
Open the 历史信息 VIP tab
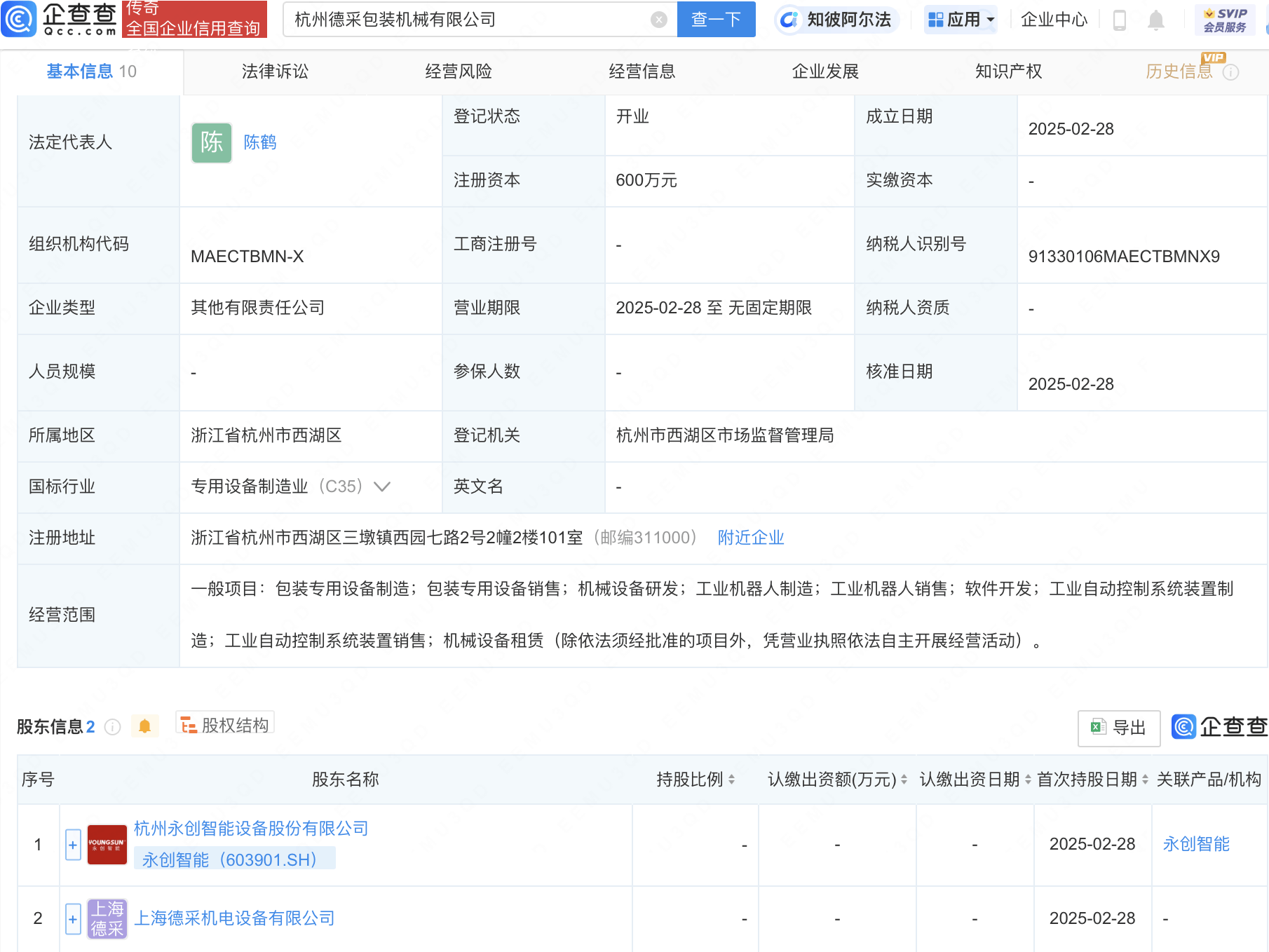point(1179,72)
